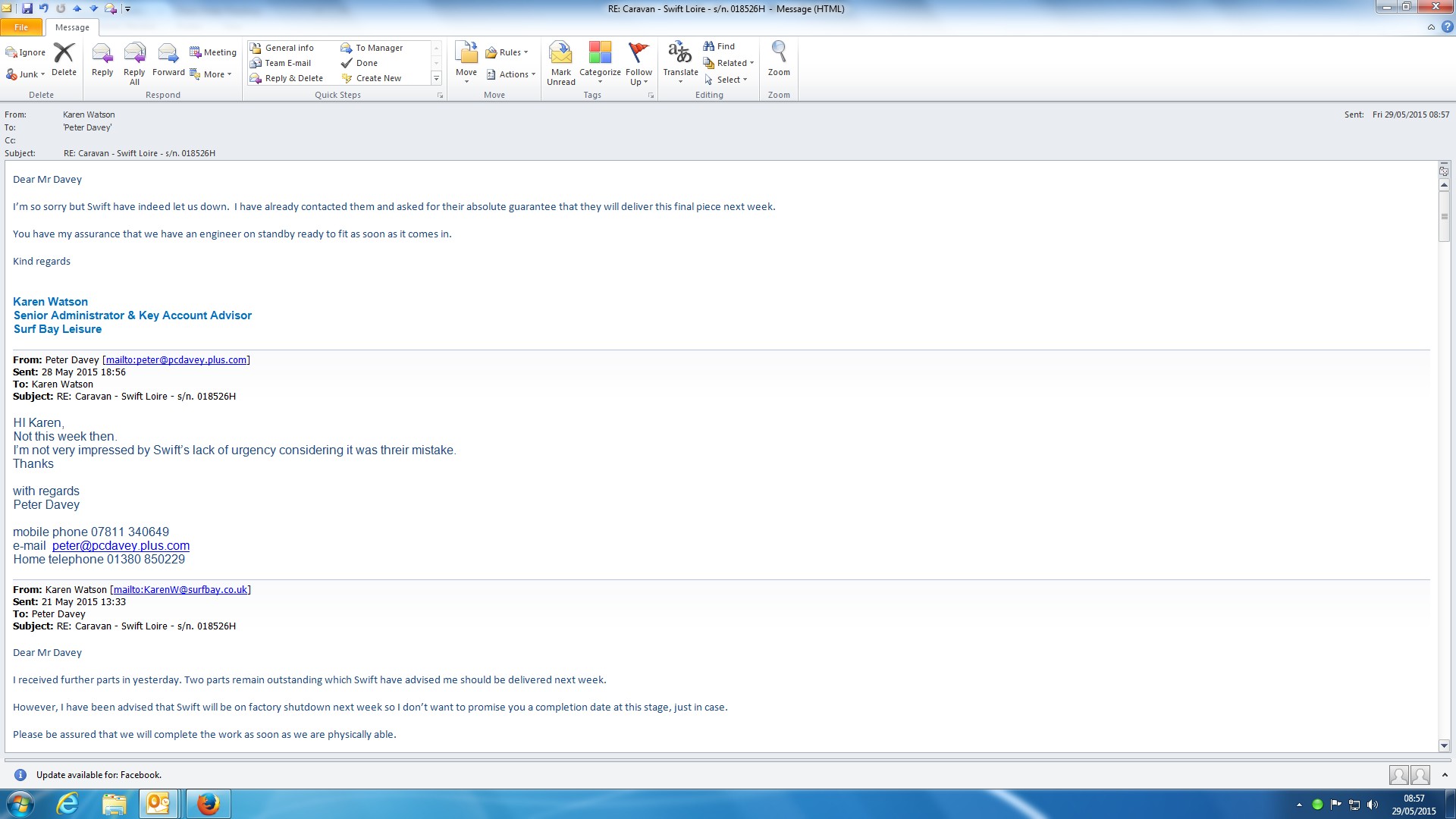Viewport: 1456px width, 819px height.
Task: Click the KarenW@surfbay.co.uk mailto link
Action: click(180, 589)
